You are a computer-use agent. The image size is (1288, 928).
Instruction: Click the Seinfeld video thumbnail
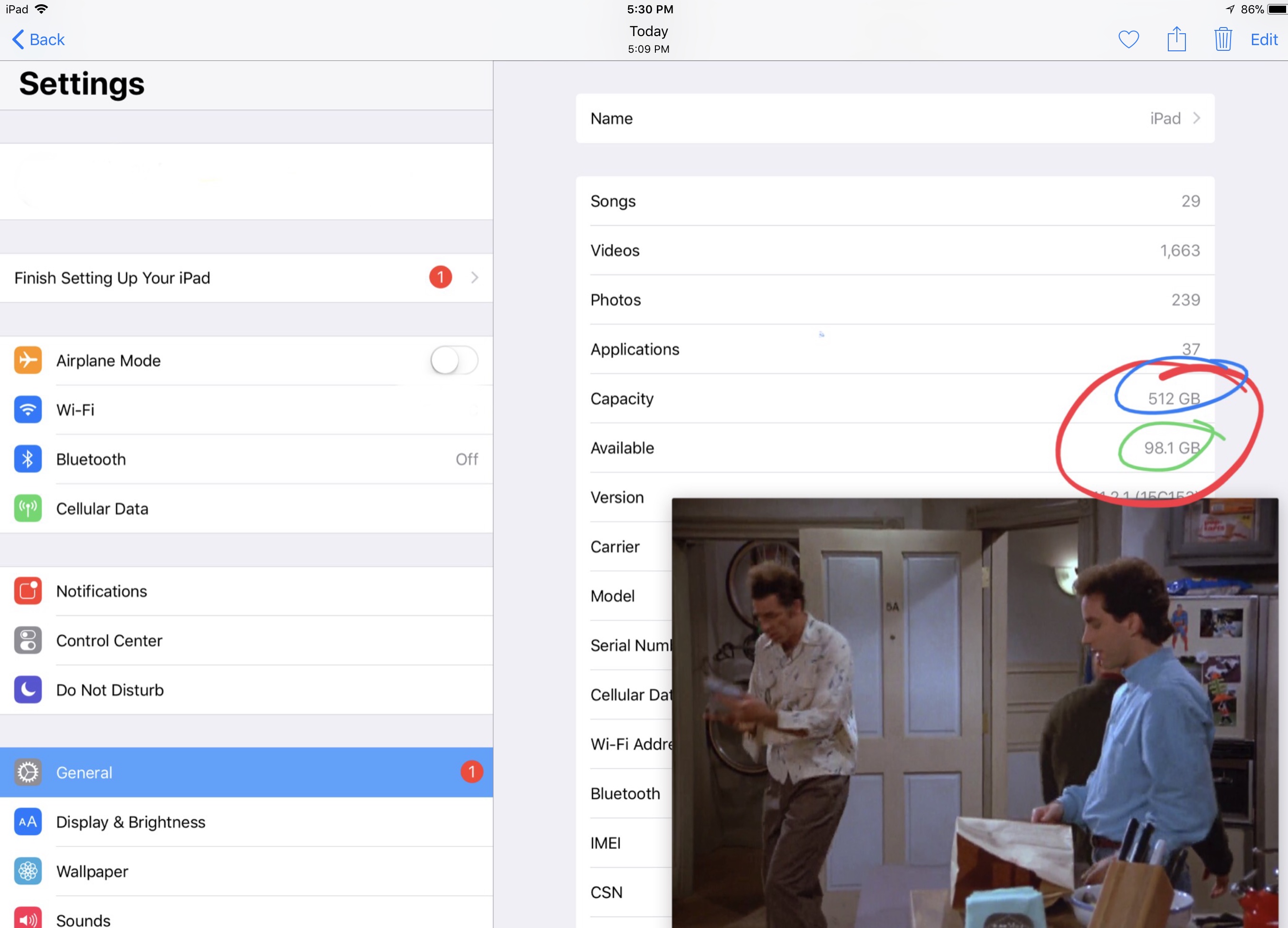point(975,713)
